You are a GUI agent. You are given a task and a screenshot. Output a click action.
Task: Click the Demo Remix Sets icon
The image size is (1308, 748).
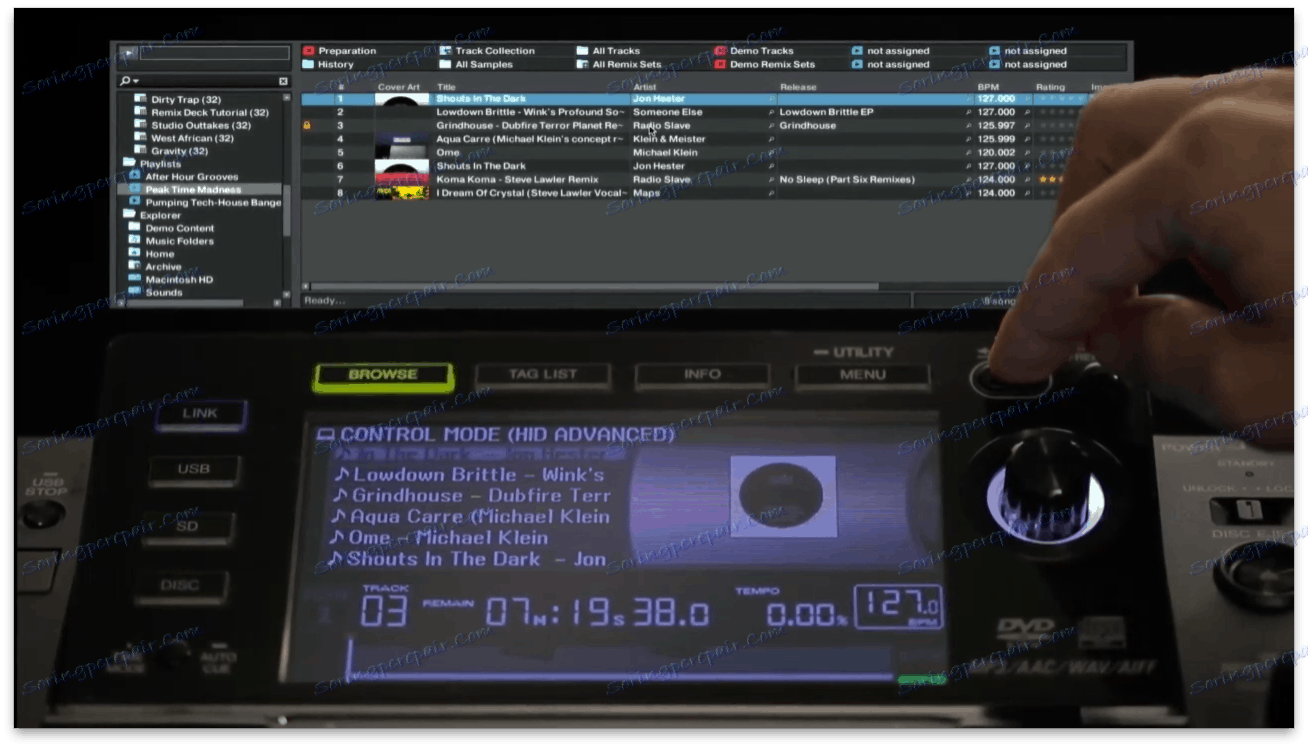pyautogui.click(x=720, y=64)
